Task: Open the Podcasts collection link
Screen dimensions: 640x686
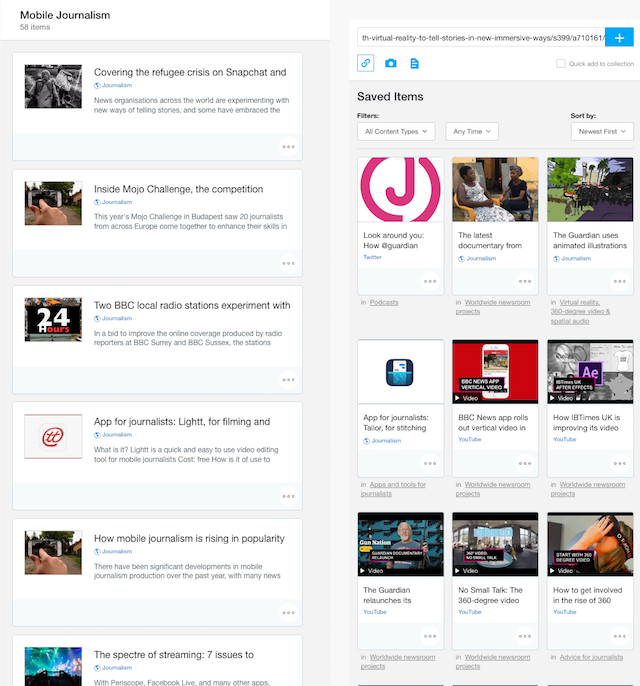Action: tap(383, 302)
